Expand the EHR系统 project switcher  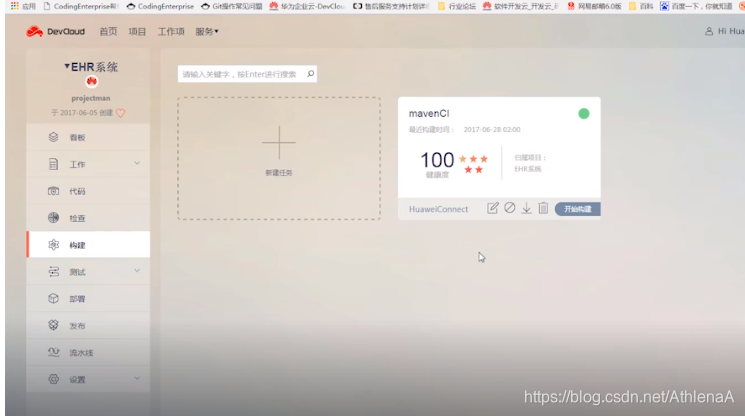point(91,67)
